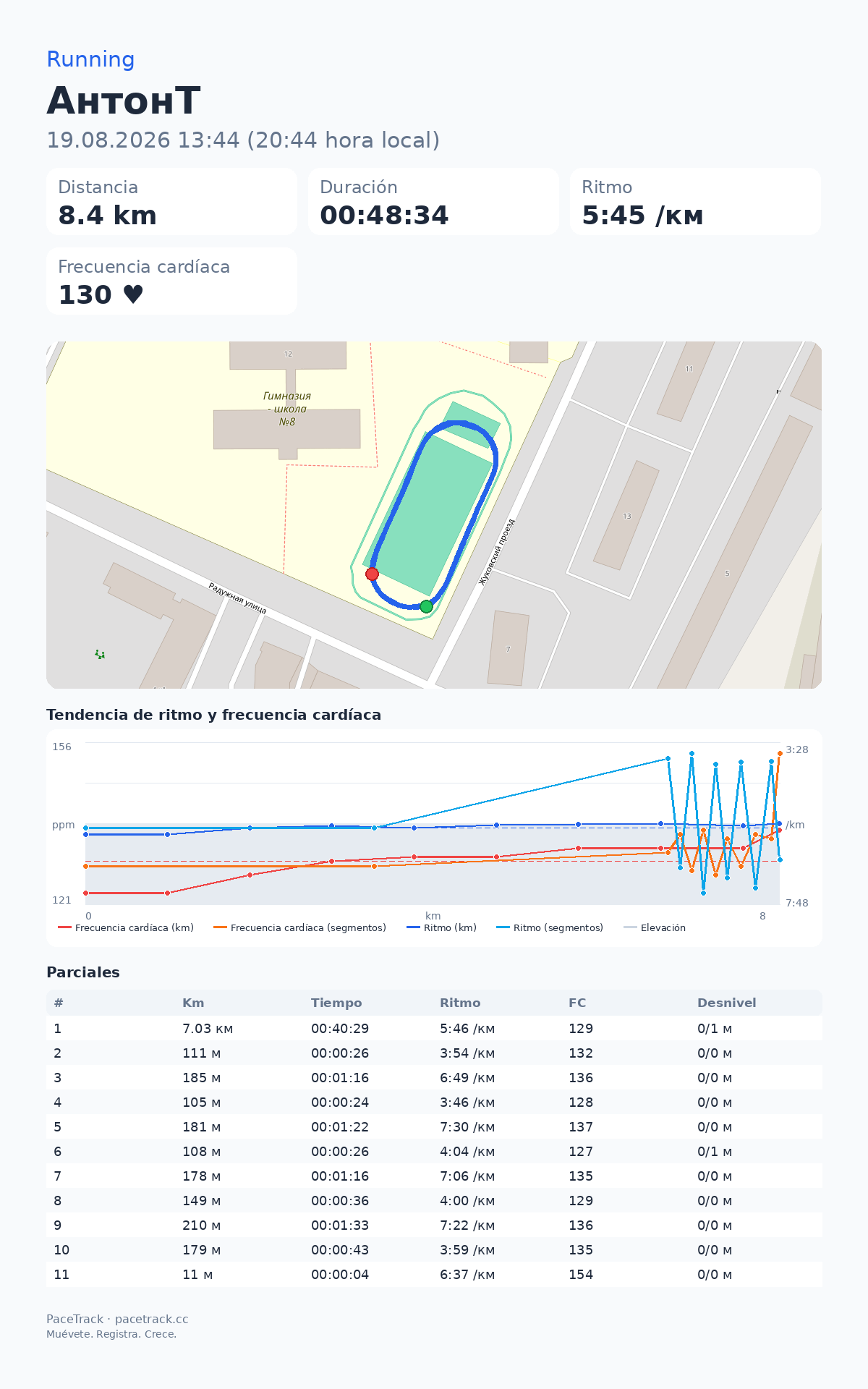Sort by the Desnivel column header
This screenshot has width=868, height=1389.
point(727,1003)
